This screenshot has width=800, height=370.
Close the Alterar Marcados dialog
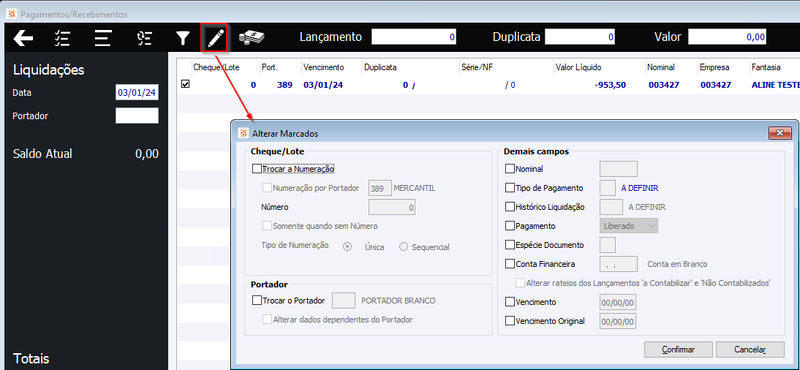779,133
